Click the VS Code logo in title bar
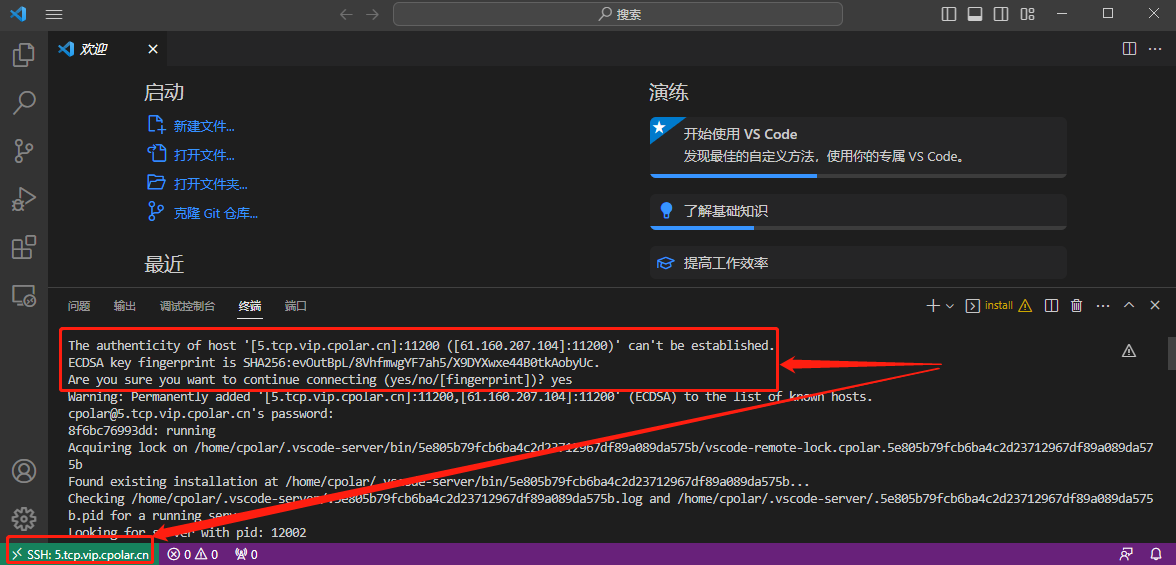Viewport: 1176px width, 565px height. pos(19,14)
